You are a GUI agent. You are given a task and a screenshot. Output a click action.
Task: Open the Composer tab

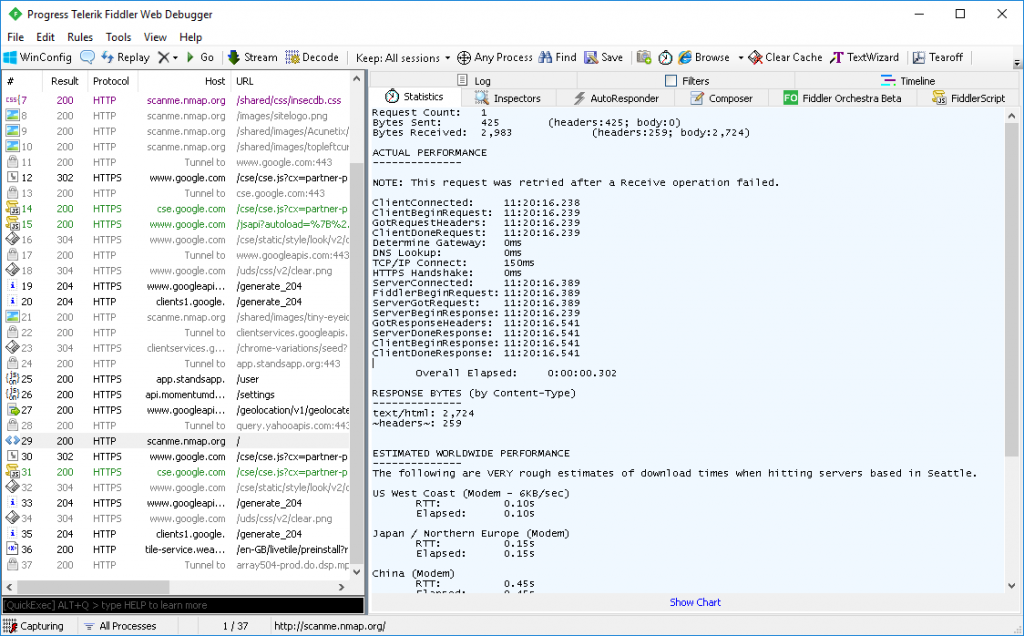(x=721, y=98)
